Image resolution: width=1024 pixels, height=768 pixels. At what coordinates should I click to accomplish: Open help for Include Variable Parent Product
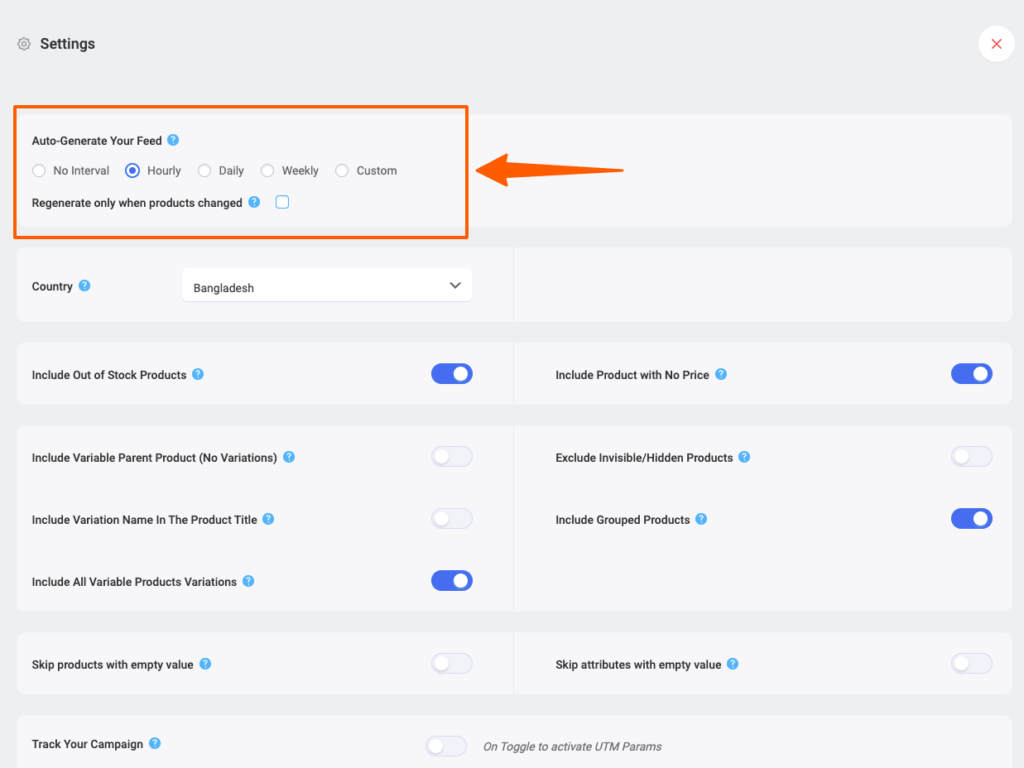[289, 456]
